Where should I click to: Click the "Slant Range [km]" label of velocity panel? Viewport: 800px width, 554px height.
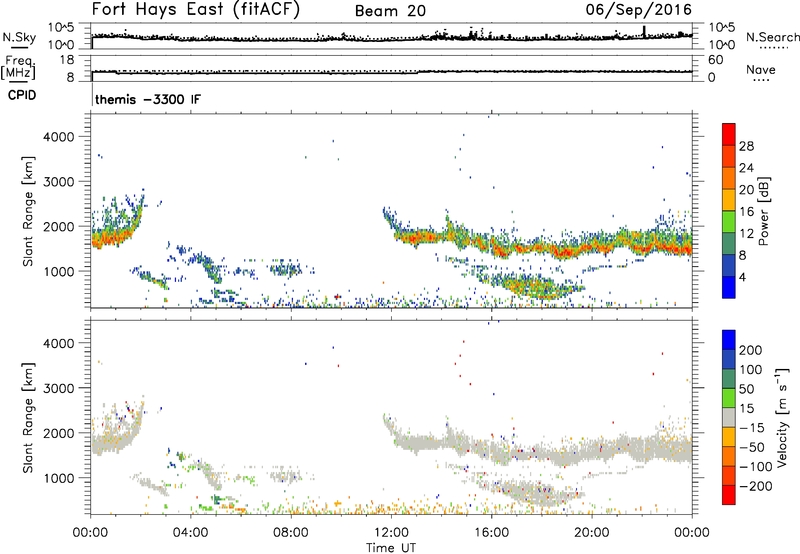coord(28,417)
